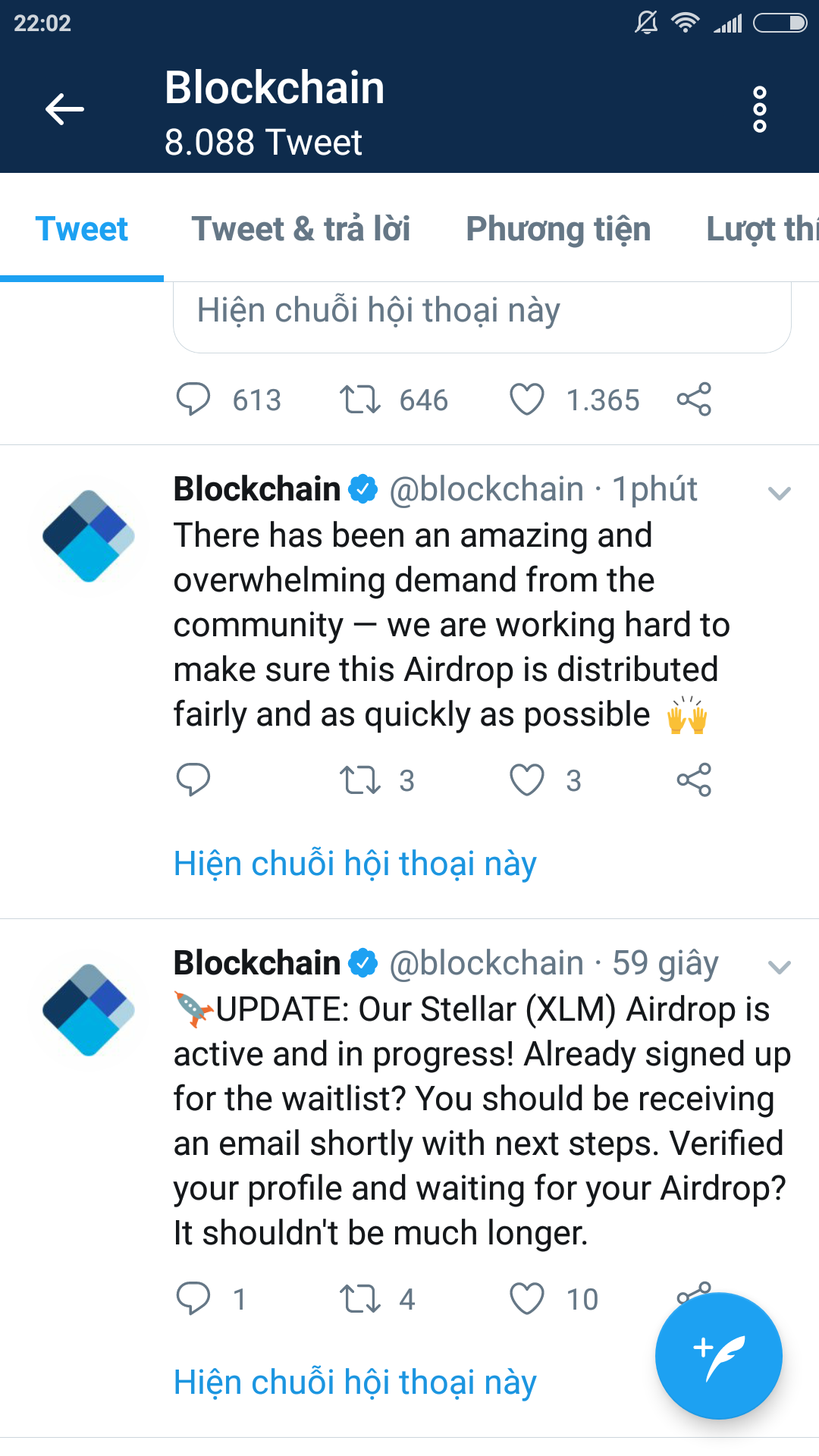The width and height of the screenshot is (819, 1456).
Task: Share the top tweet with 613 replies
Action: tap(694, 399)
